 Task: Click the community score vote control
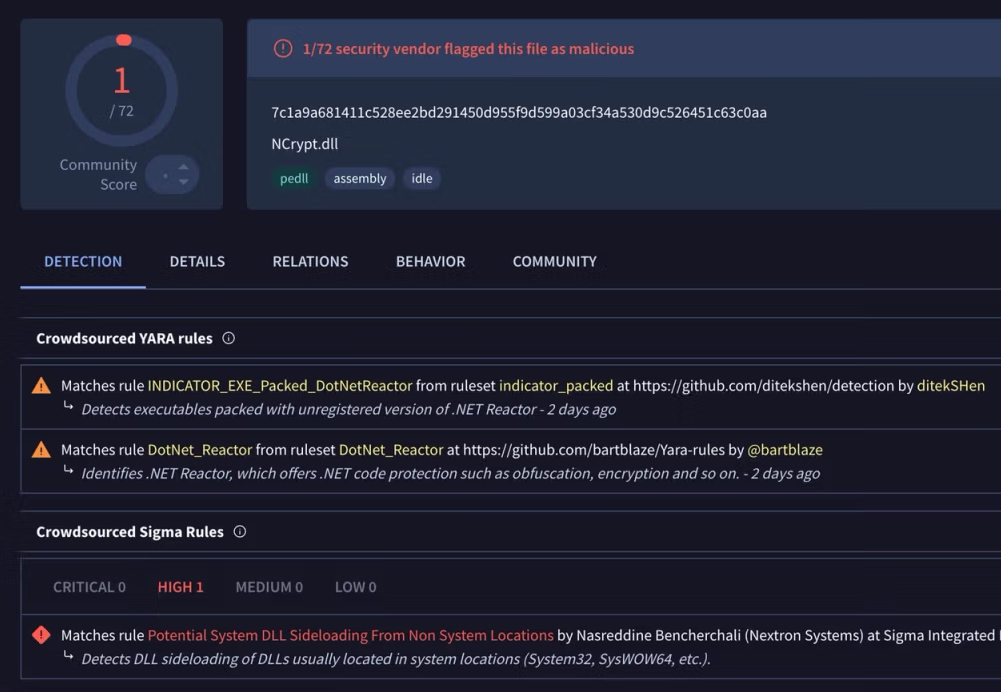tap(172, 175)
